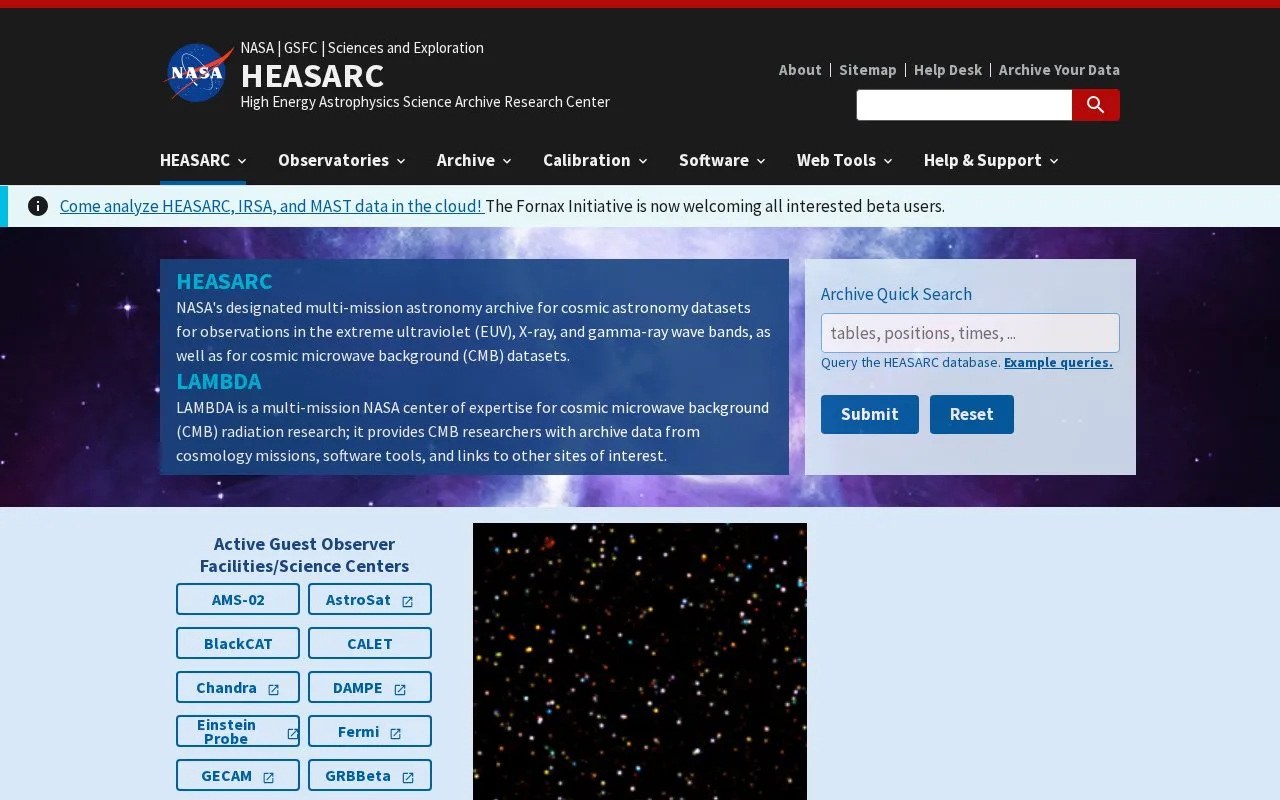1280x800 pixels.
Task: Expand the Calibration dropdown
Action: click(595, 160)
